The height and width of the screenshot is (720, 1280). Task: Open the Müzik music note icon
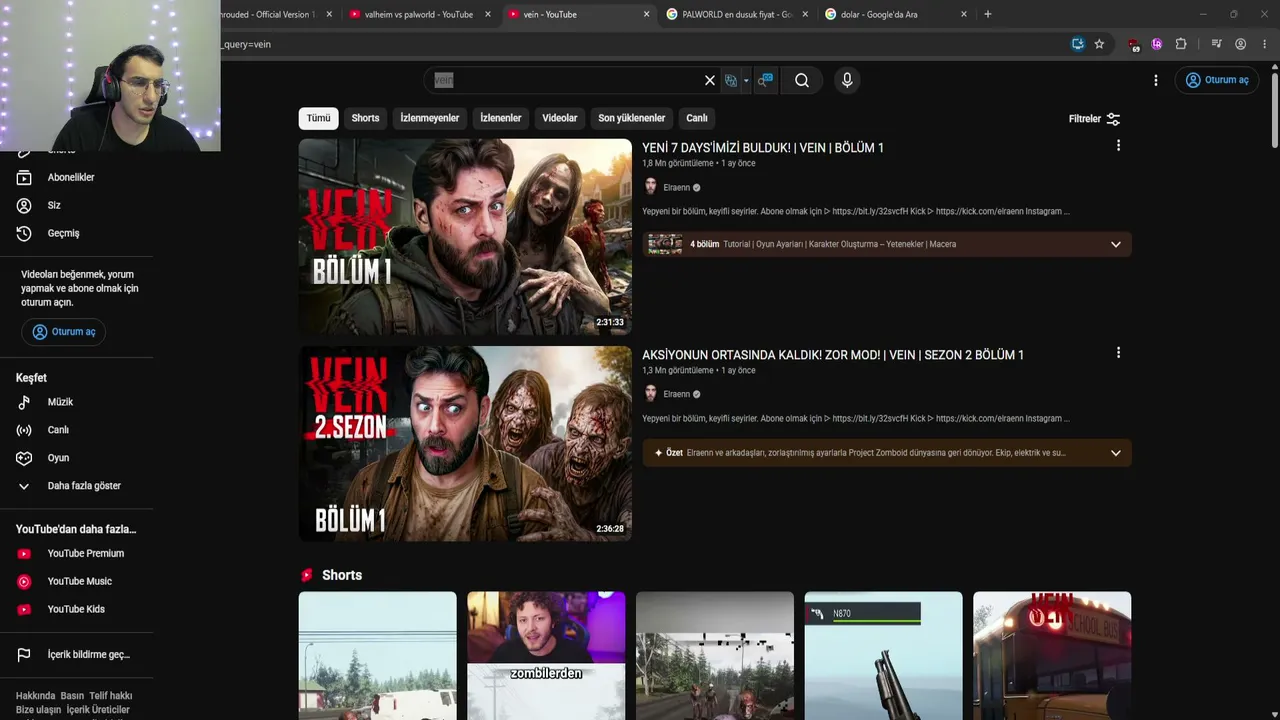pyautogui.click(x=24, y=402)
